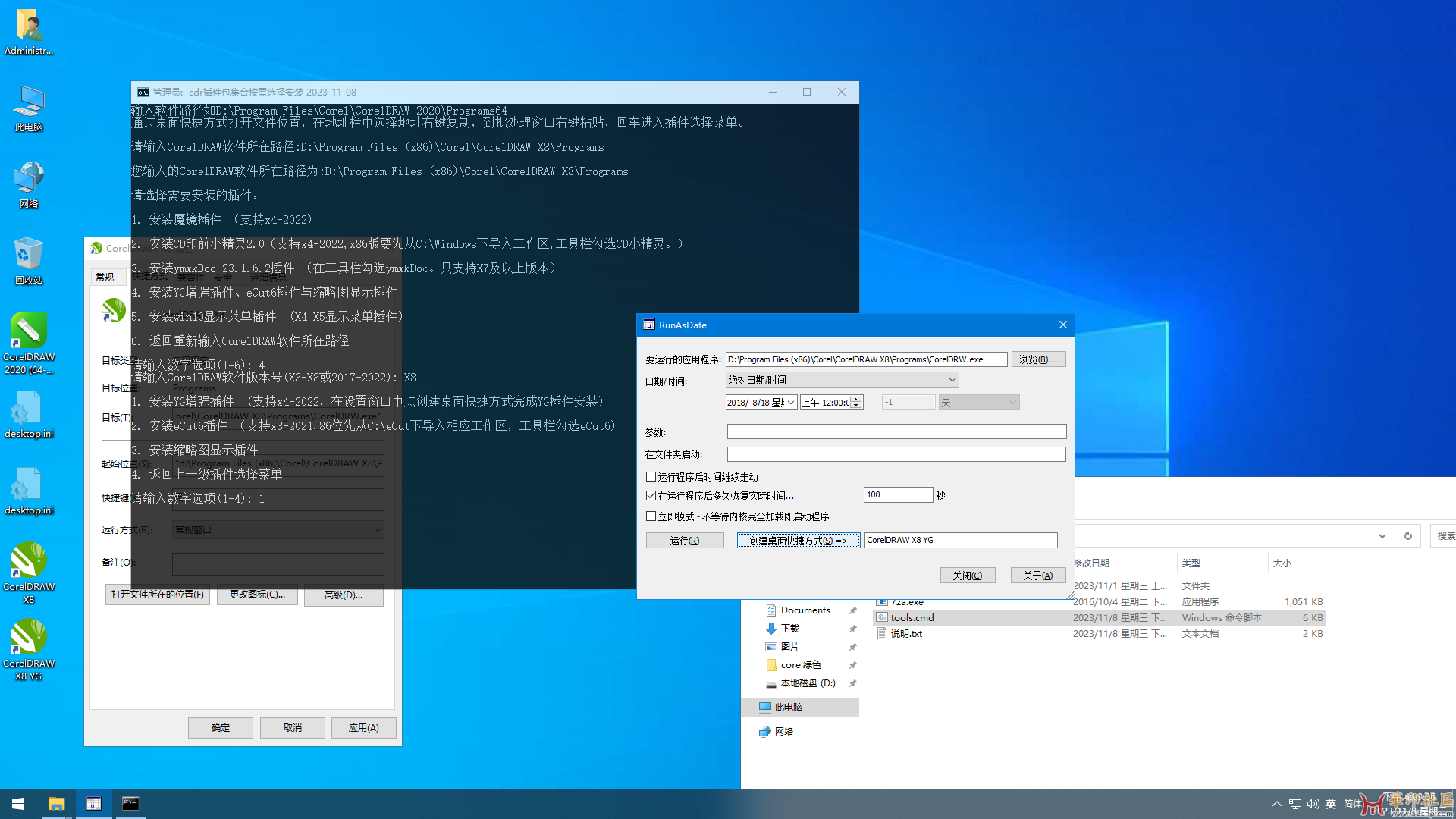Open the 回收站 recycle bin icon
The height and width of the screenshot is (819, 1456).
29,262
